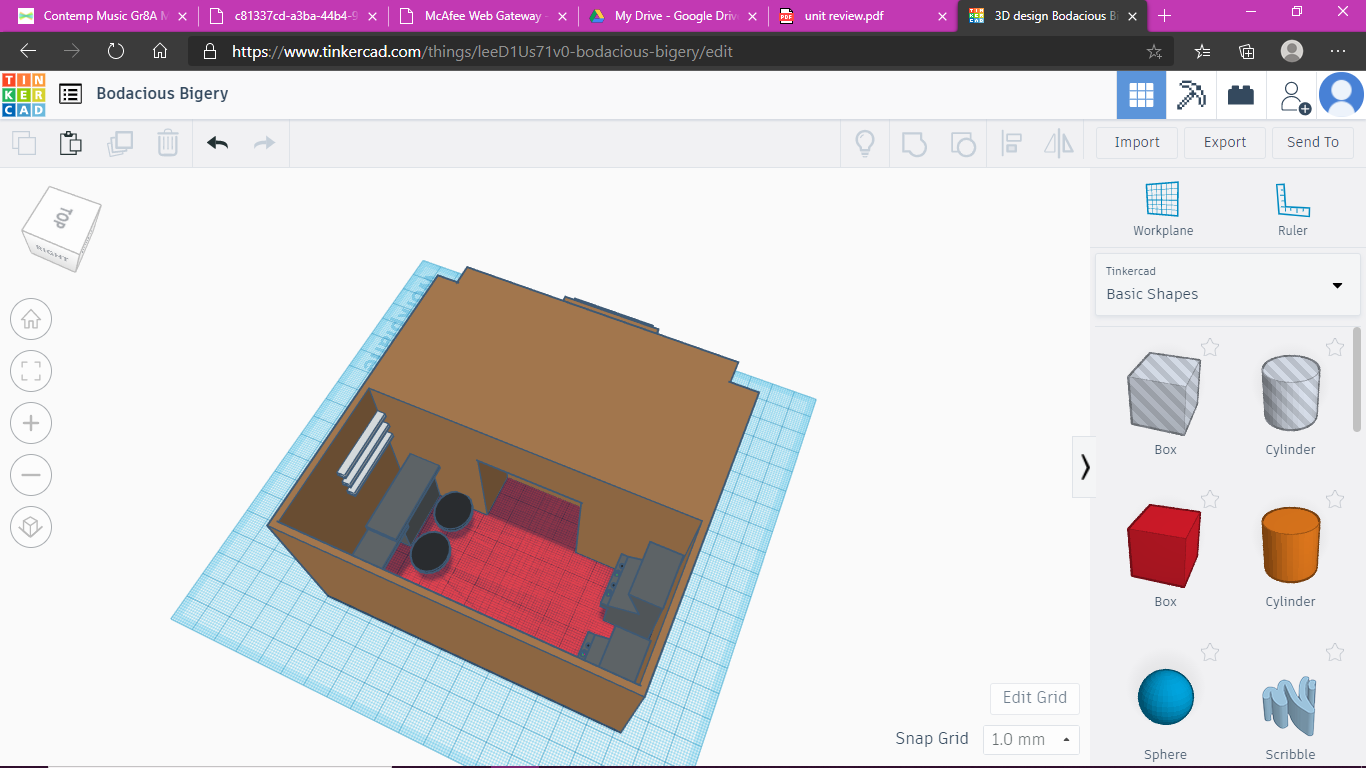
Task: Favorite the orange Cylinder star
Action: point(1335,499)
